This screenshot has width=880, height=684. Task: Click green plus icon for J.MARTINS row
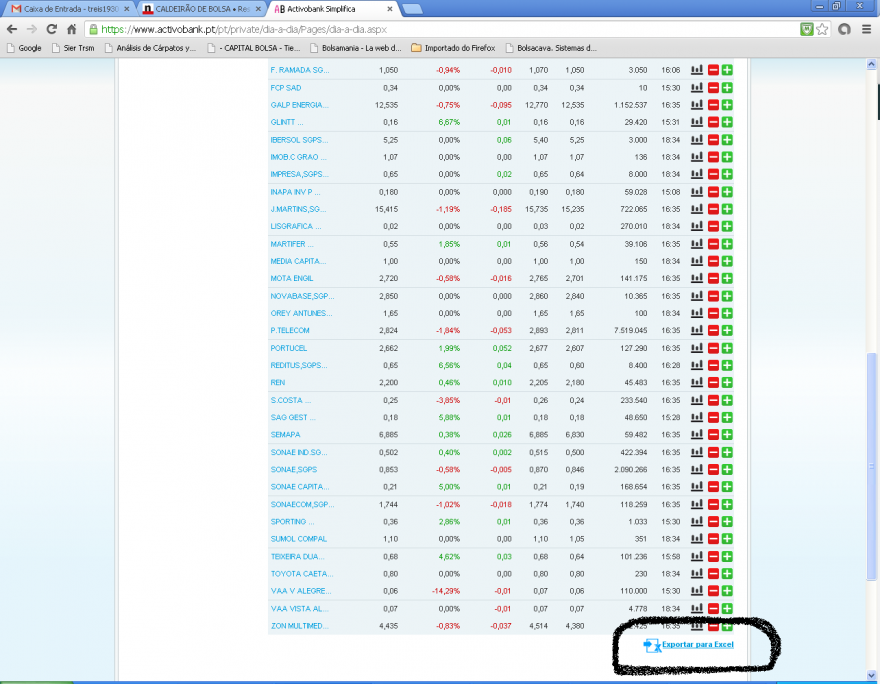pos(727,209)
